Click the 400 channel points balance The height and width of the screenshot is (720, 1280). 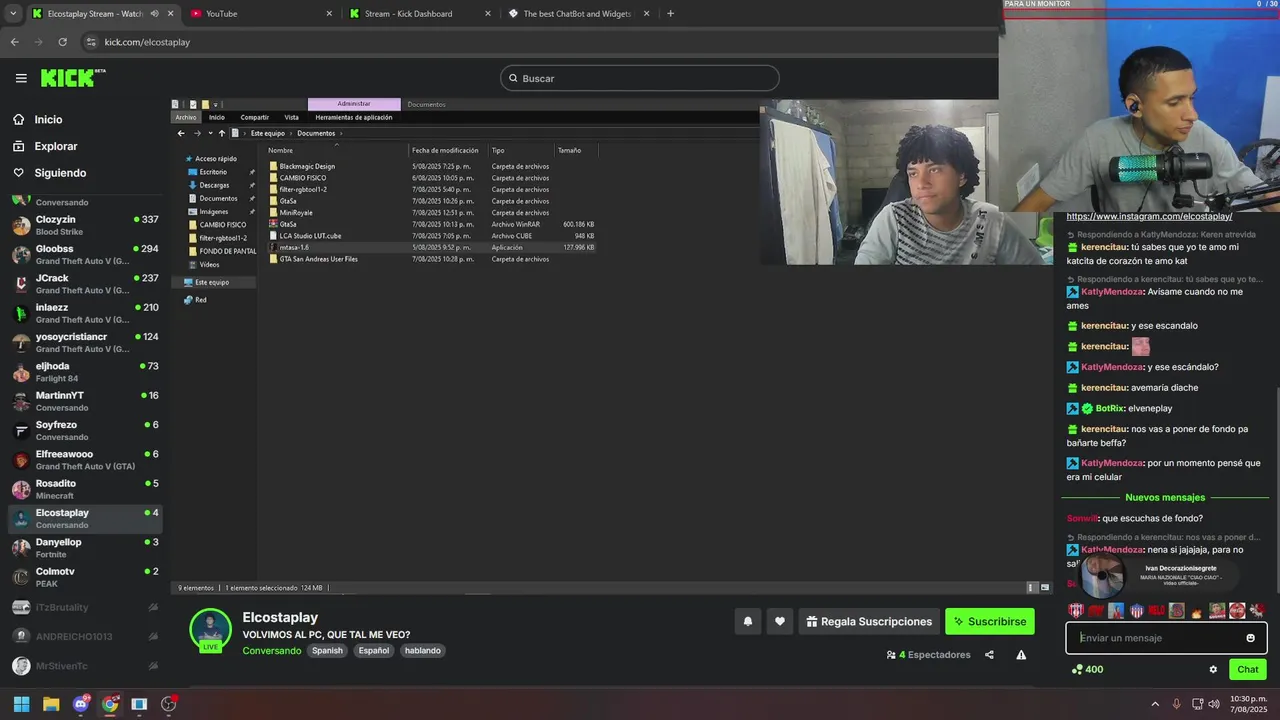coord(1087,669)
